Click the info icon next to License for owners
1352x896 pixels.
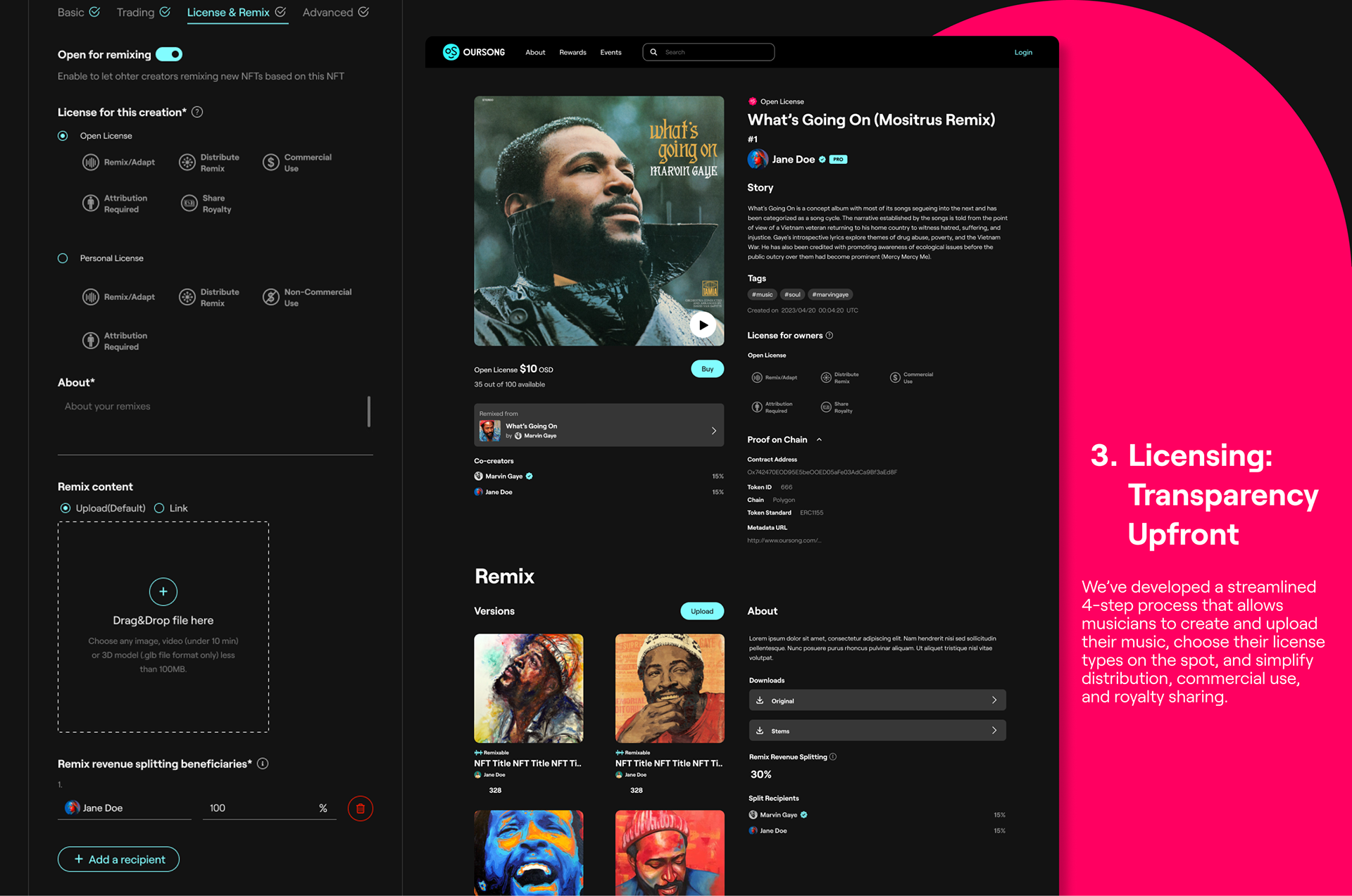point(830,336)
